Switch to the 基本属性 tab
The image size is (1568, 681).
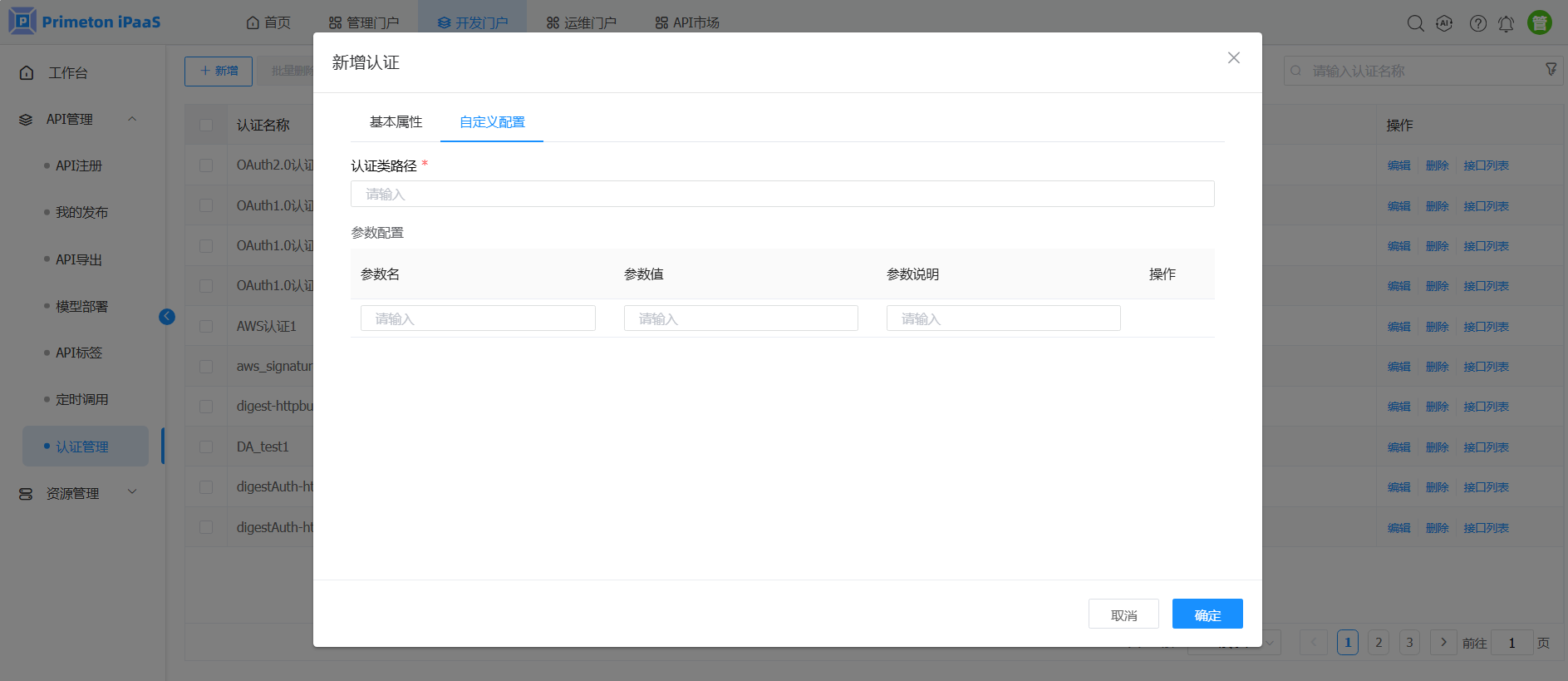pyautogui.click(x=396, y=122)
